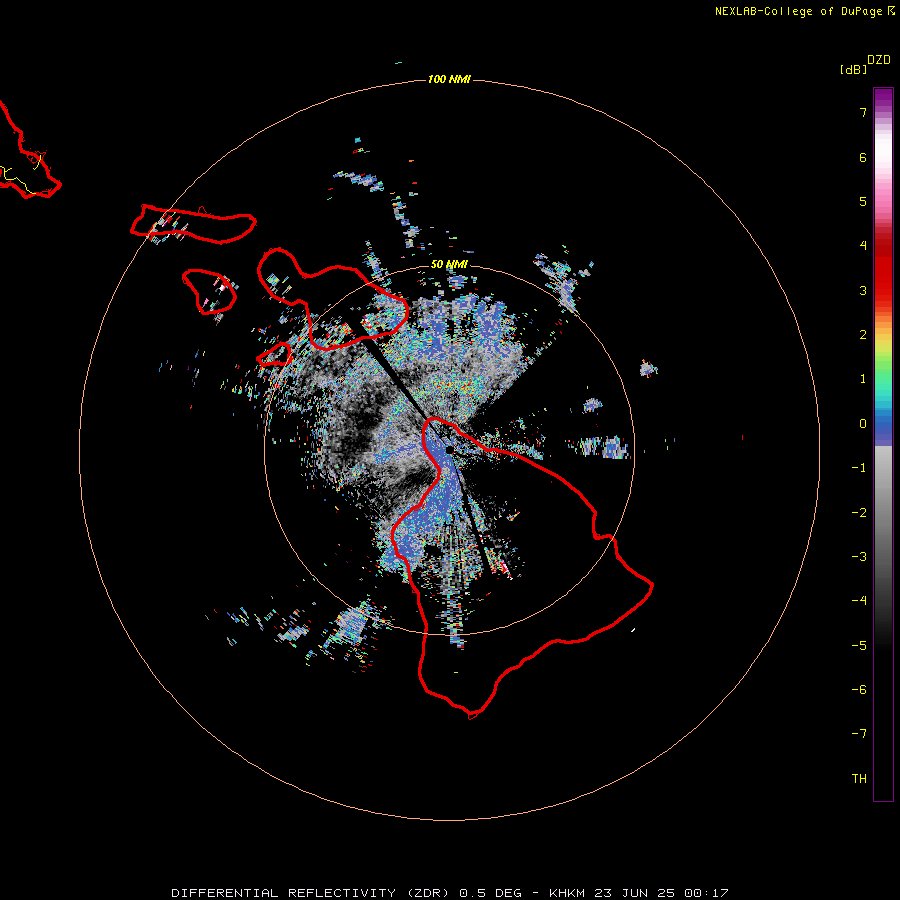Click the -2 value on color scale
This screenshot has height=900, width=900.
click(859, 513)
